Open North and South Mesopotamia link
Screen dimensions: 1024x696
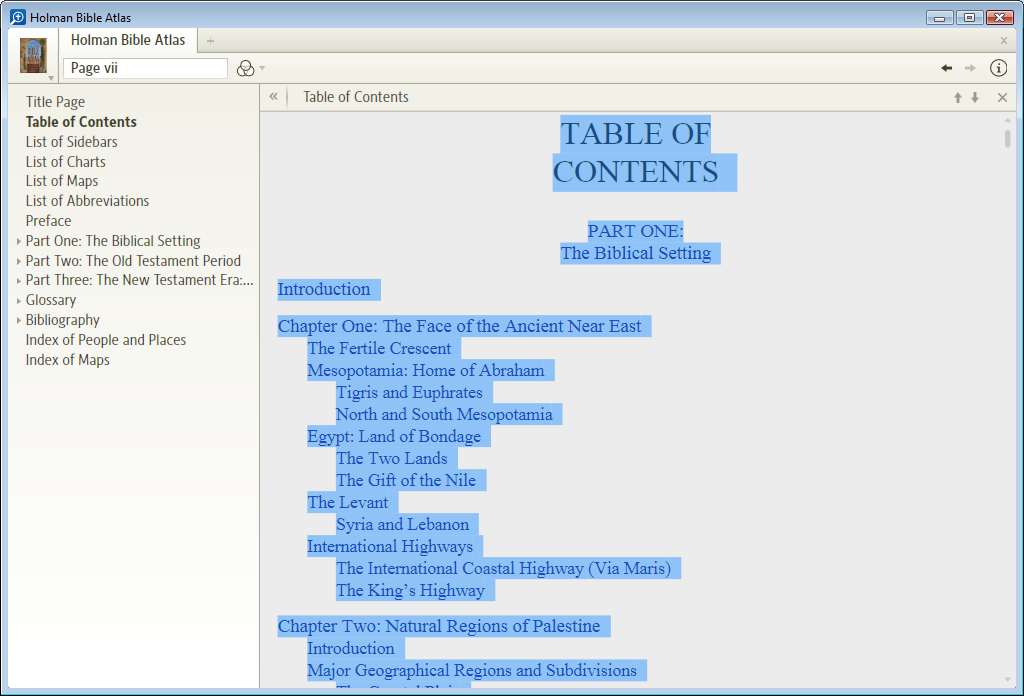coord(444,415)
